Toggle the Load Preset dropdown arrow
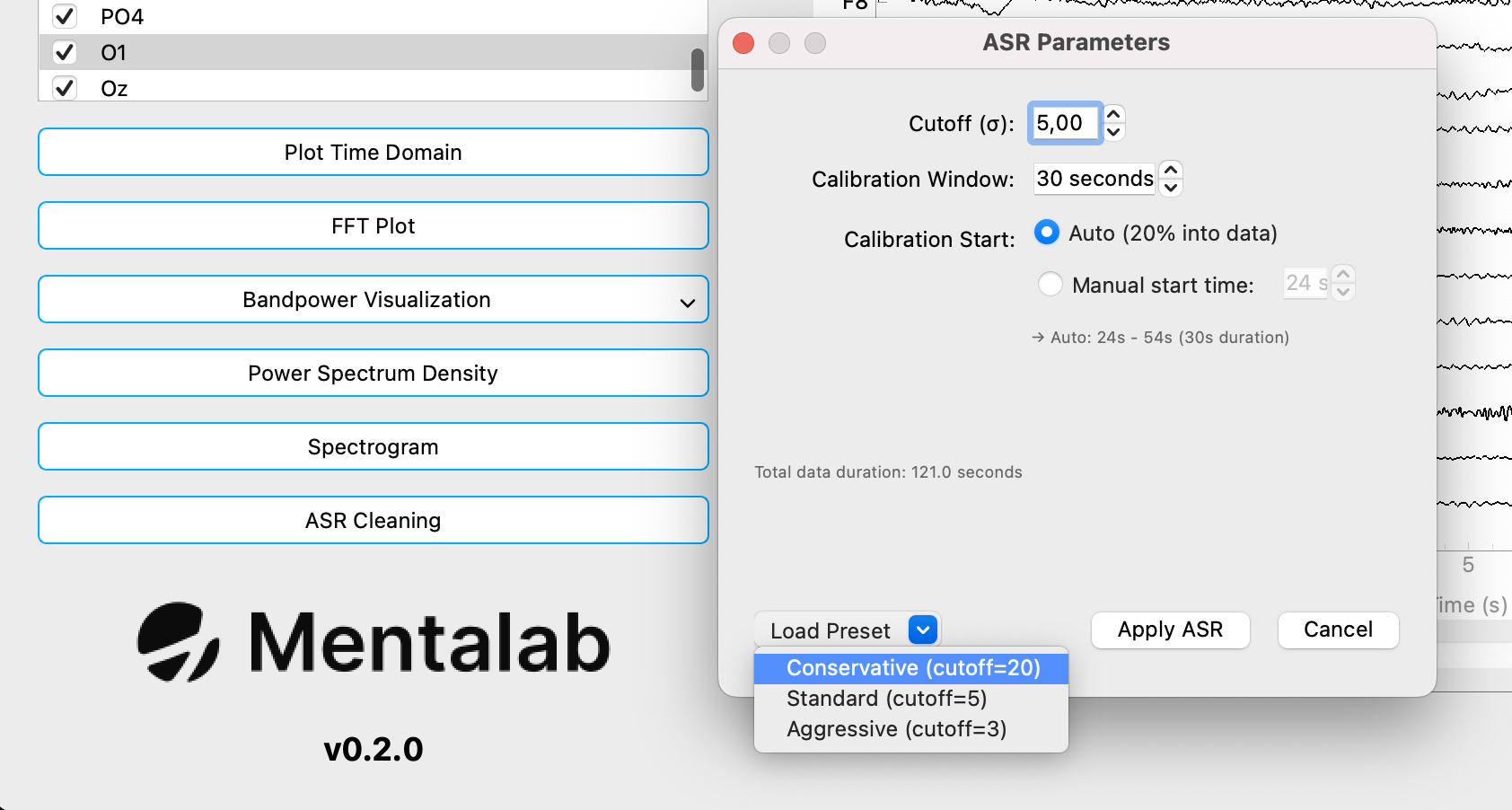The height and width of the screenshot is (810, 1512). (923, 630)
